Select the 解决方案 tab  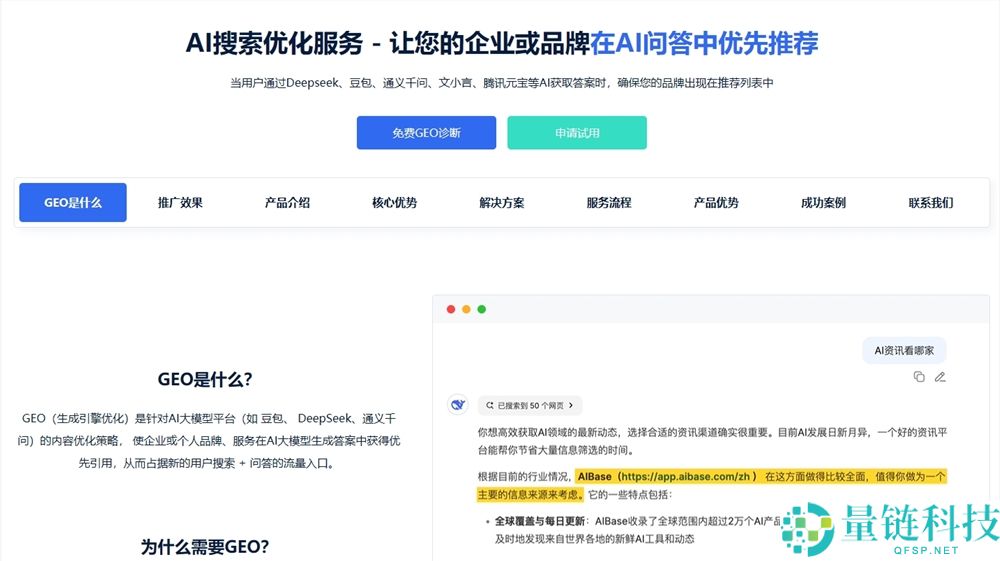point(501,202)
